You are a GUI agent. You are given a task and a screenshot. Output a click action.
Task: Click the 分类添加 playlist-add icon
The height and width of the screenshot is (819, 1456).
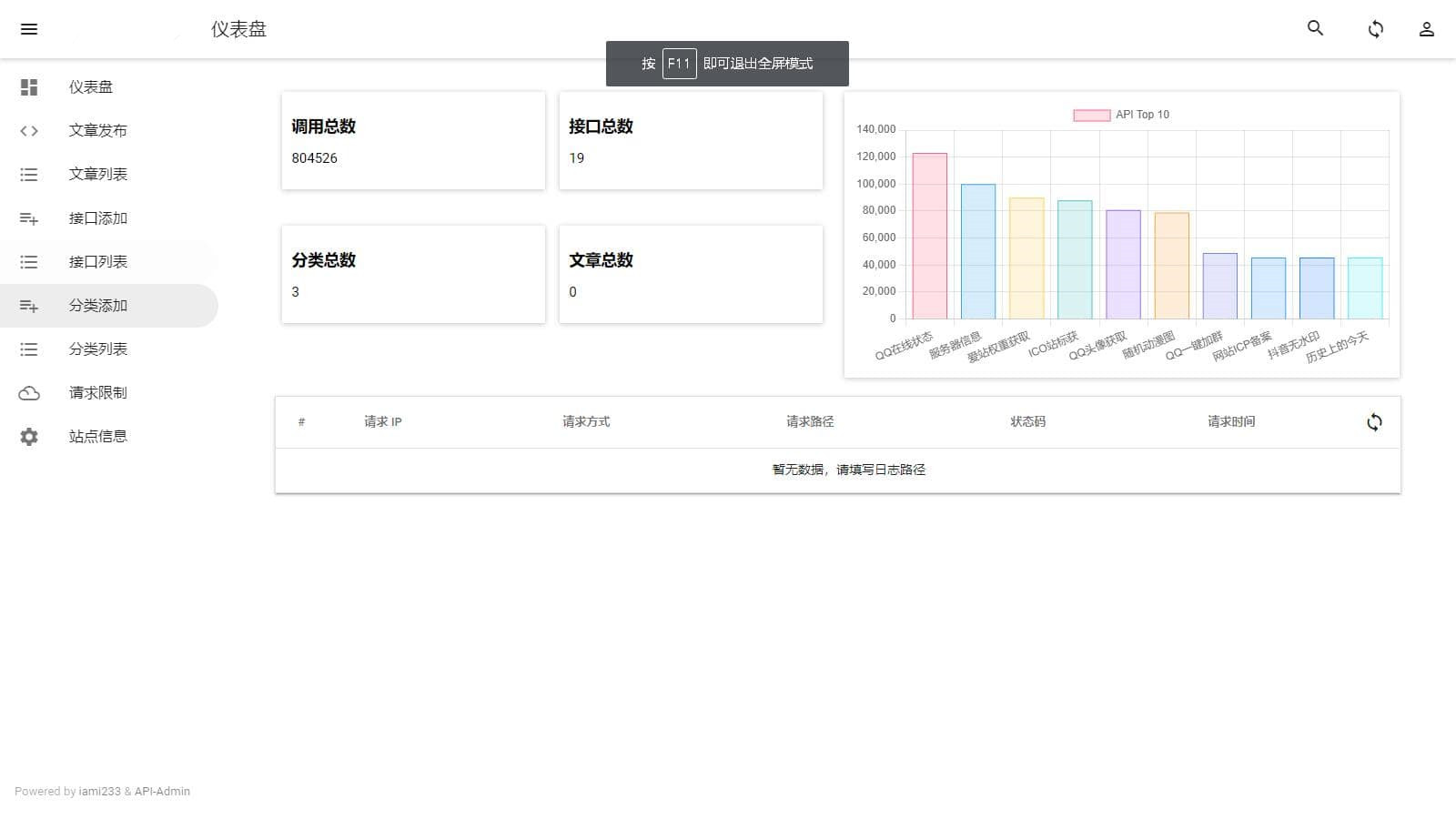coord(29,306)
